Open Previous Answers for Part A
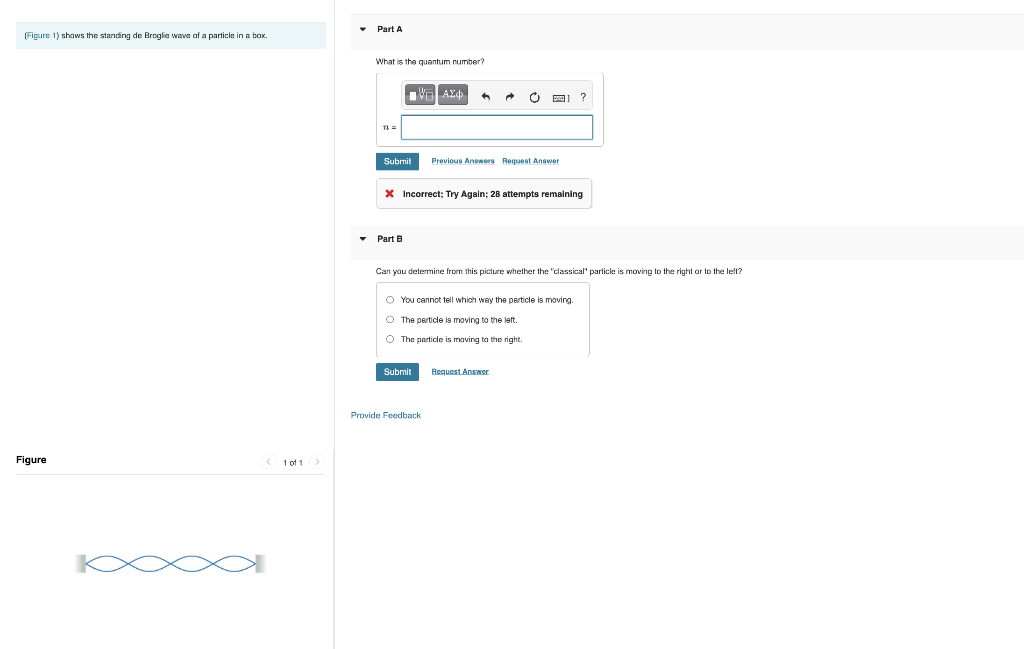 (x=462, y=161)
